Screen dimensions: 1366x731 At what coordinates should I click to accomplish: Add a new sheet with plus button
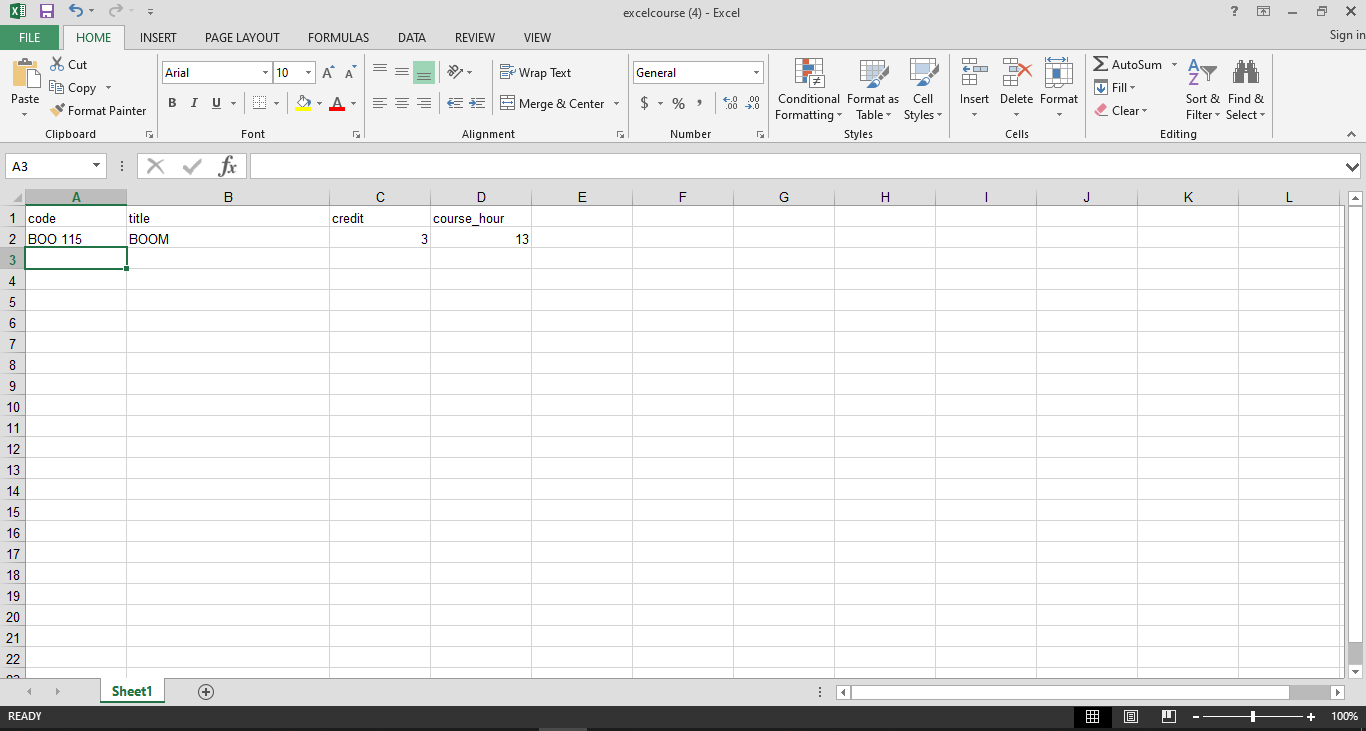(x=206, y=691)
